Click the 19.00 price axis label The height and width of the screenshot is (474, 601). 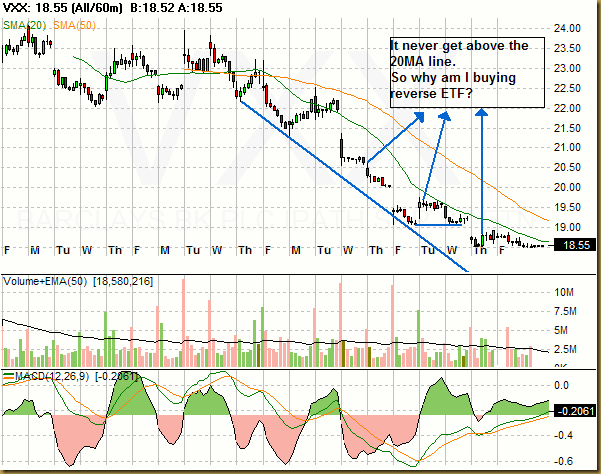point(567,227)
